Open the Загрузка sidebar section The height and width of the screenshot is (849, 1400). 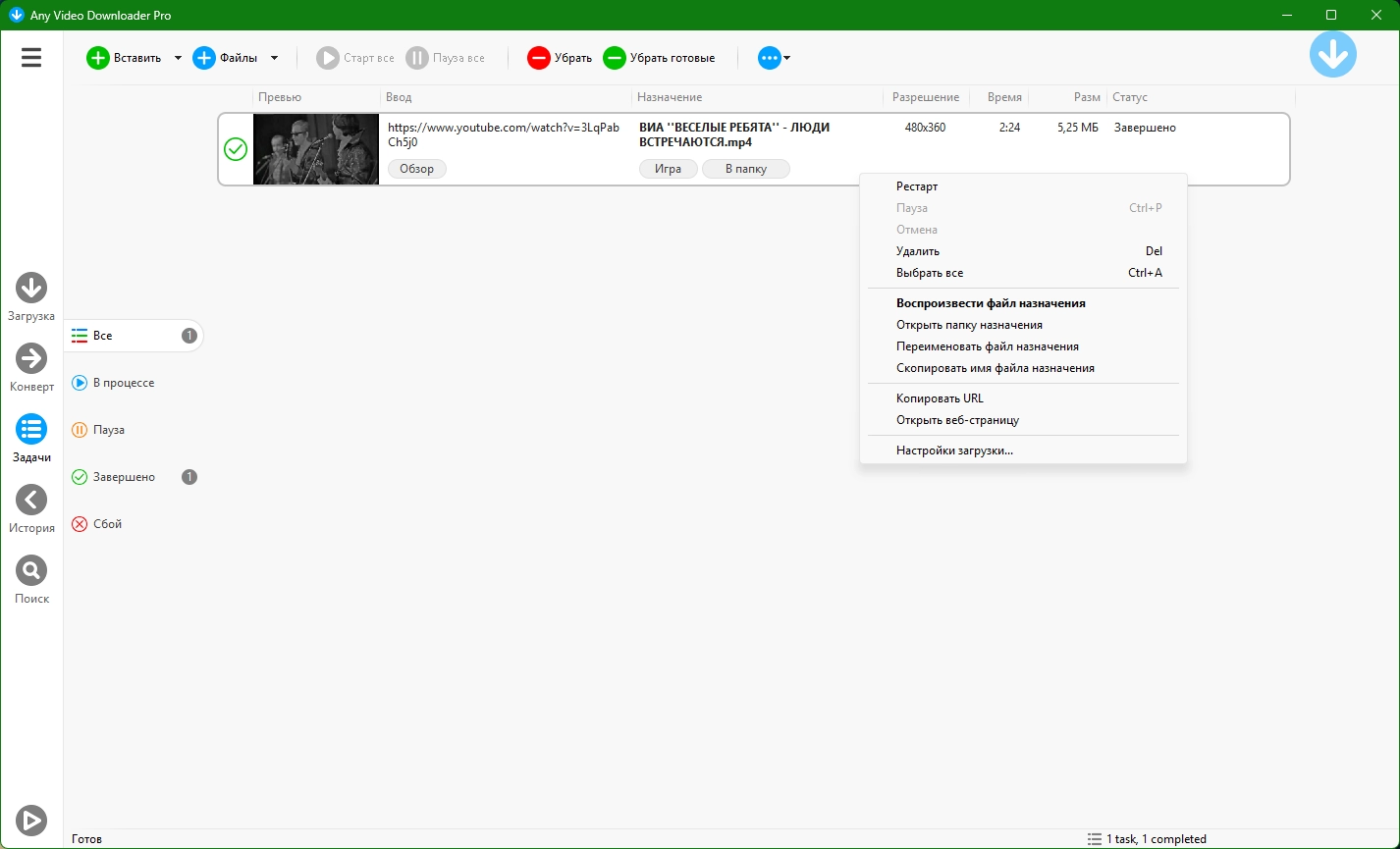tap(31, 297)
